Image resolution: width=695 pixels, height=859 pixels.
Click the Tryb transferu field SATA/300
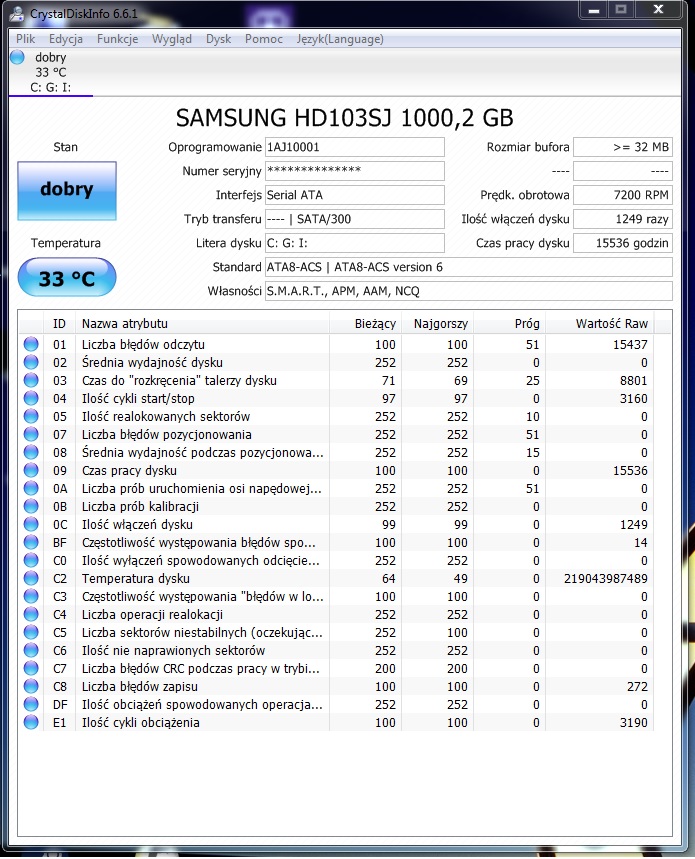[x=354, y=219]
